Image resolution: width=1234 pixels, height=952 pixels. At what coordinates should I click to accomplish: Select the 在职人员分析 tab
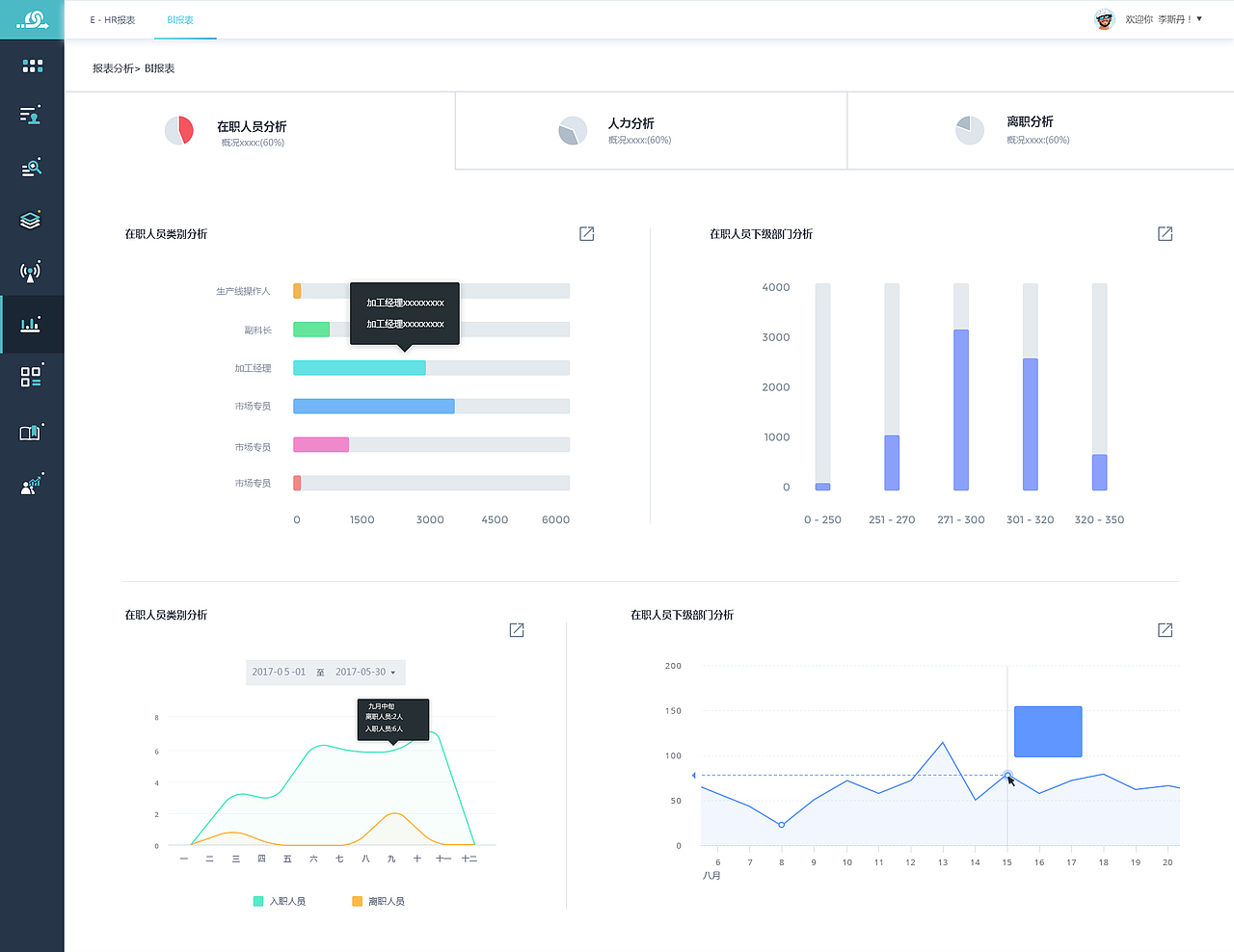click(259, 131)
